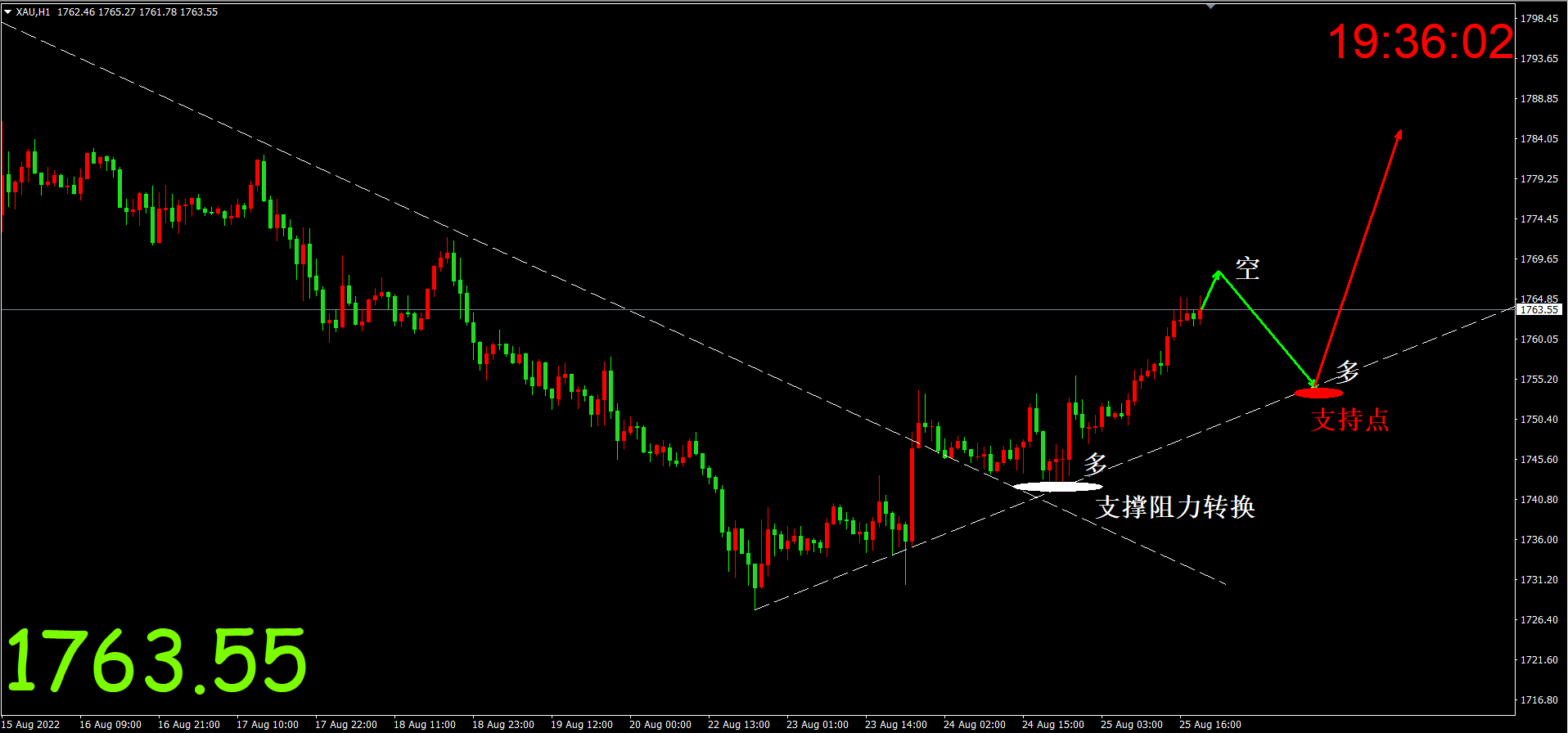The image size is (1568, 733).
Task: Click the 1793.65 price axis label
Action: (x=1539, y=58)
